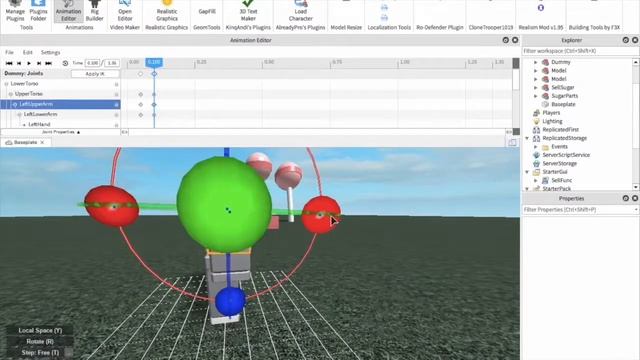Expand the Events folder arrow
Image resolution: width=640 pixels, height=360 pixels.
pyautogui.click(x=536, y=147)
